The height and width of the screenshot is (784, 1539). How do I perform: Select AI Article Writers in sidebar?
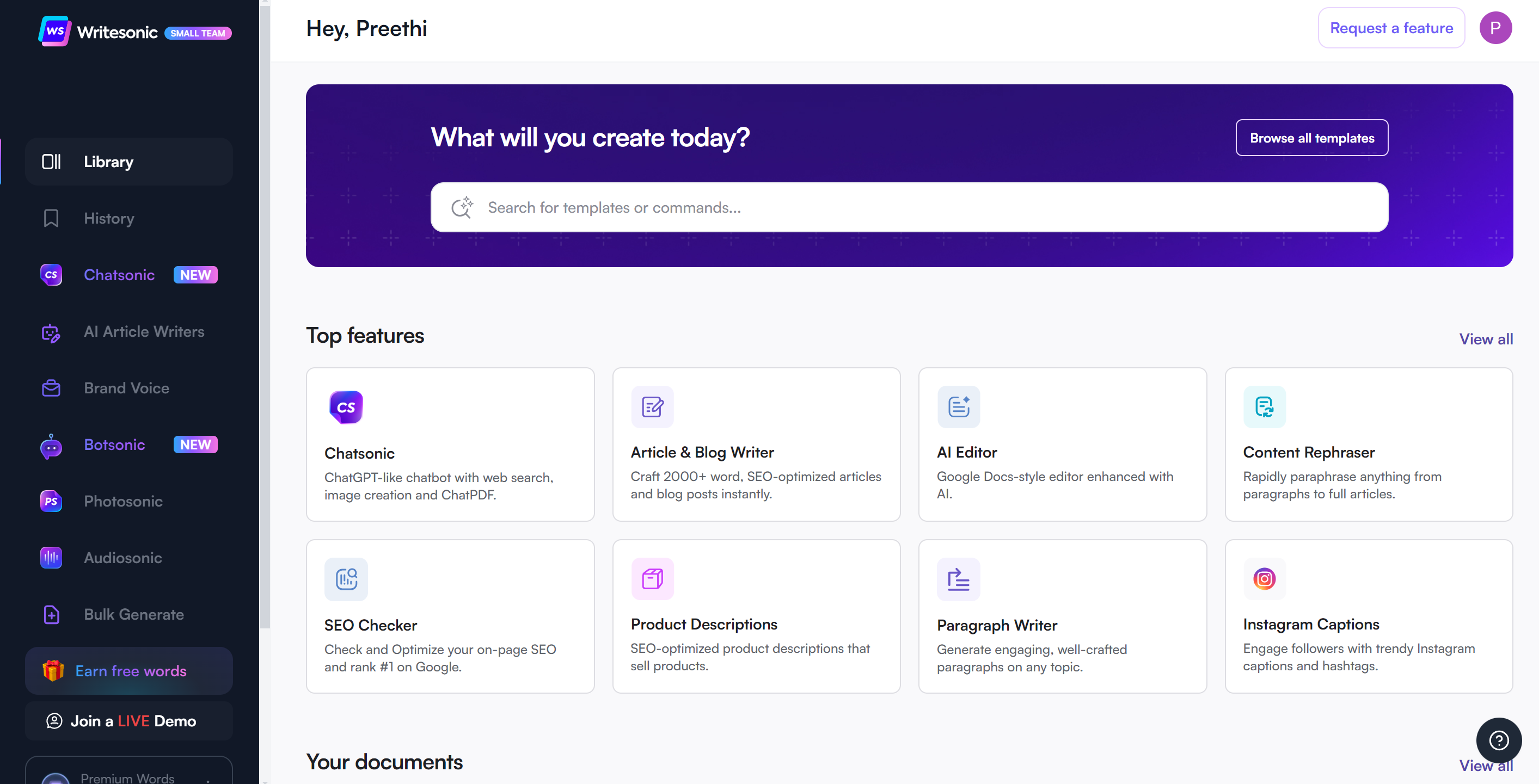pos(143,331)
